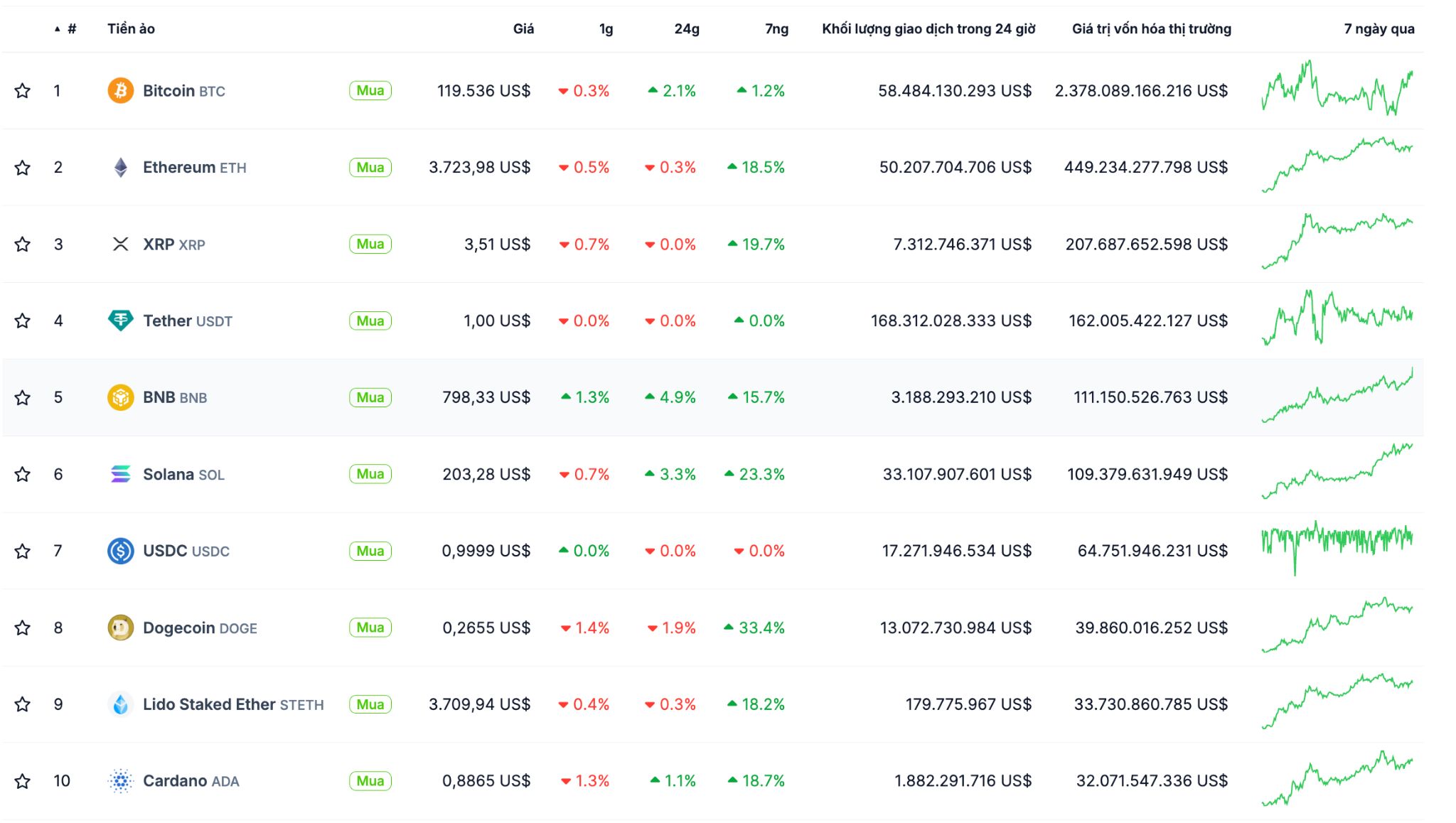The height and width of the screenshot is (823, 1456).
Task: Click the Solana coin logo
Action: [121, 474]
